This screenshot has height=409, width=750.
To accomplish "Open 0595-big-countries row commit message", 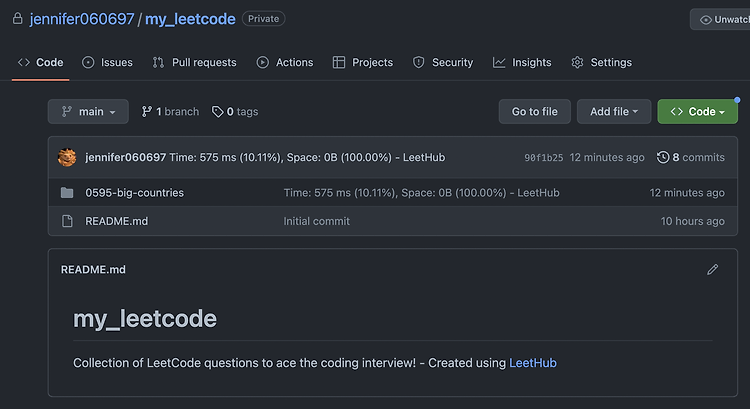I will tap(421, 193).
